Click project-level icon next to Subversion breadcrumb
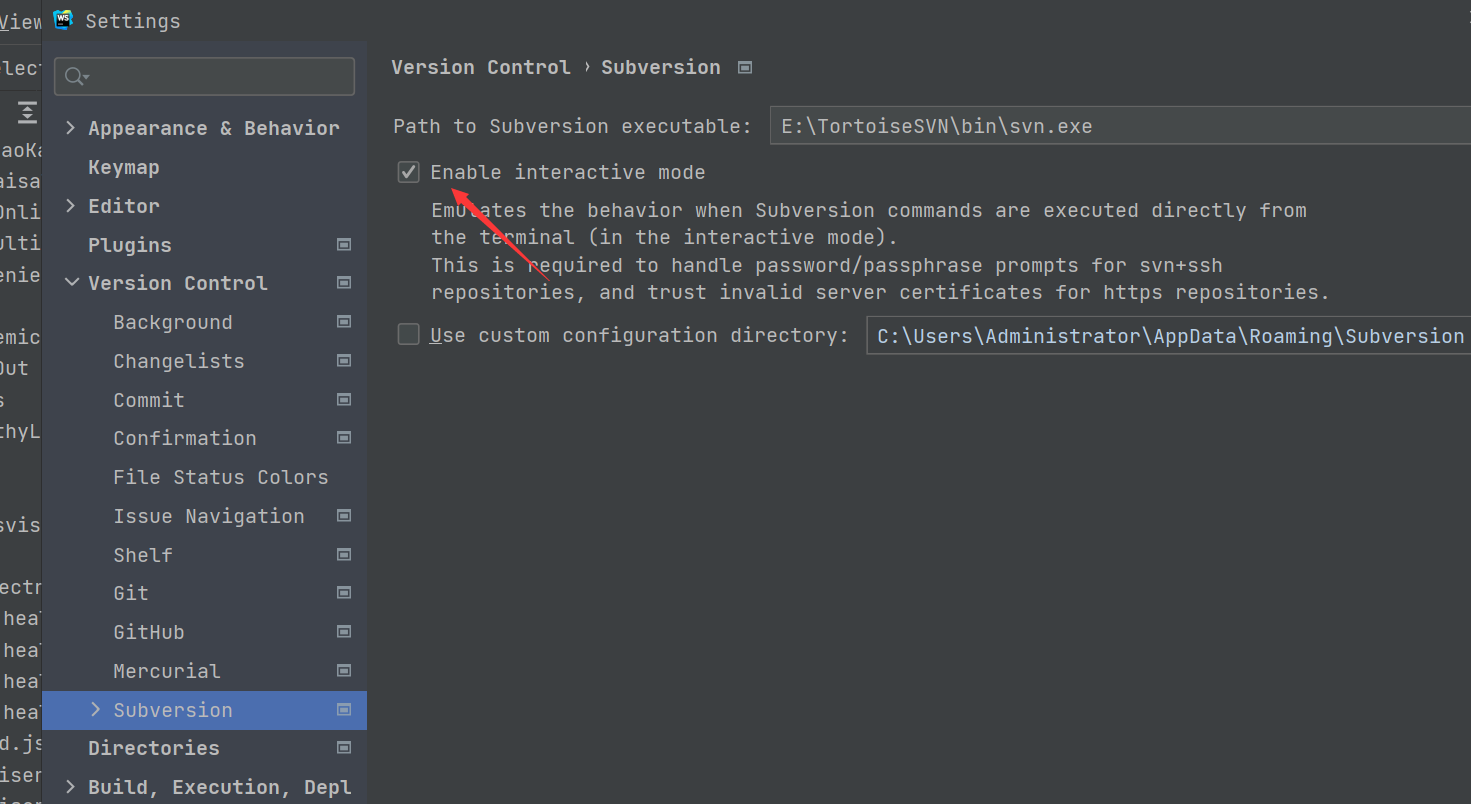Screen dimensions: 1471x804 (744, 67)
